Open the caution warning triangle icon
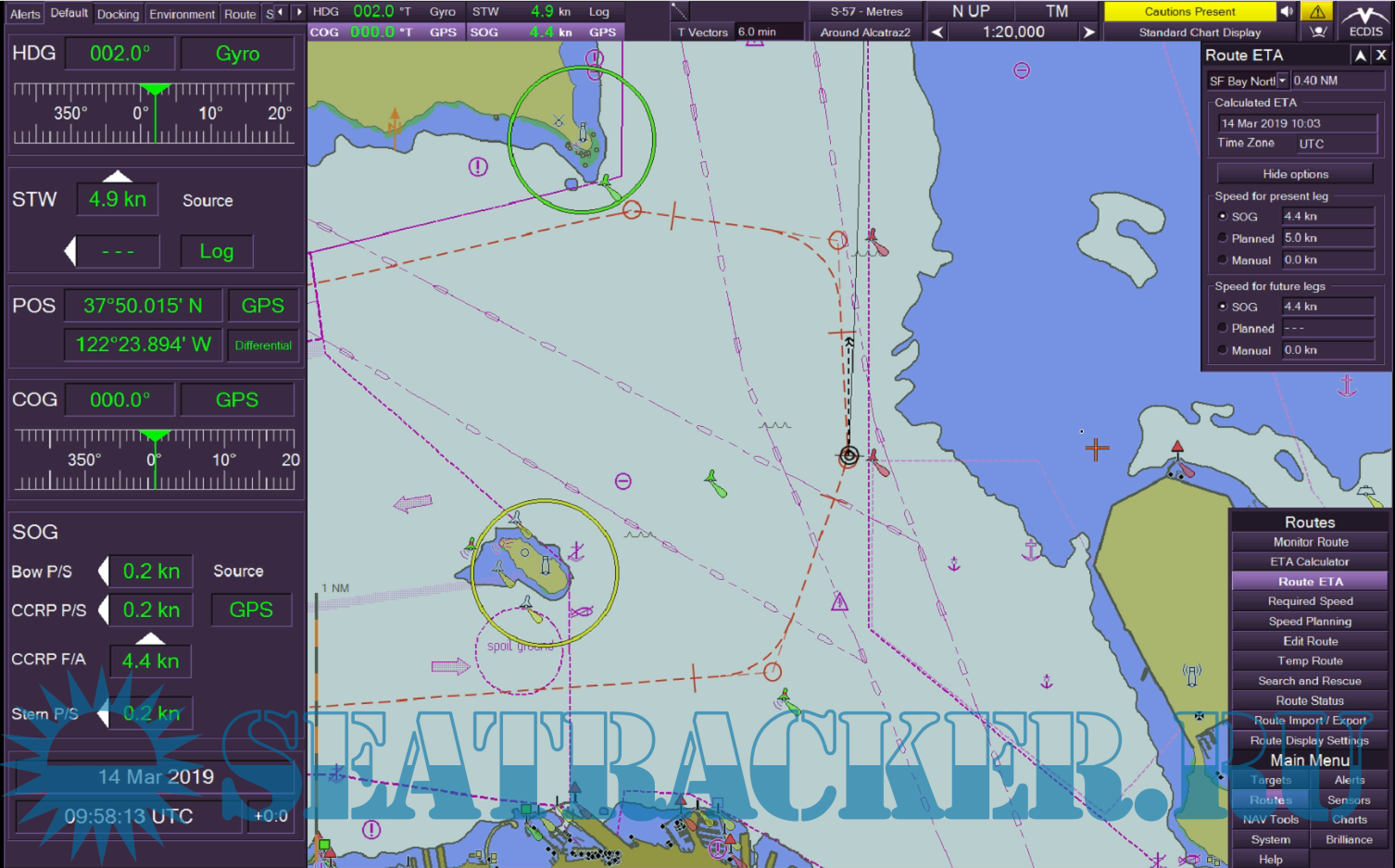 (1316, 11)
